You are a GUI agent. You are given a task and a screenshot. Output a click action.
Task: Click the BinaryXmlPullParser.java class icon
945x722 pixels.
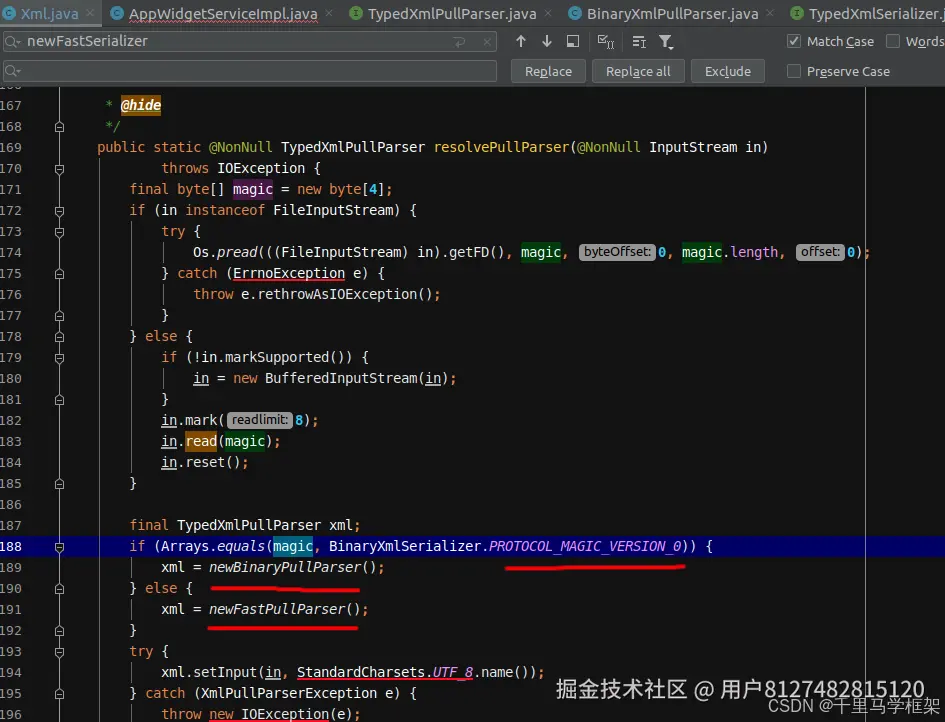575,13
